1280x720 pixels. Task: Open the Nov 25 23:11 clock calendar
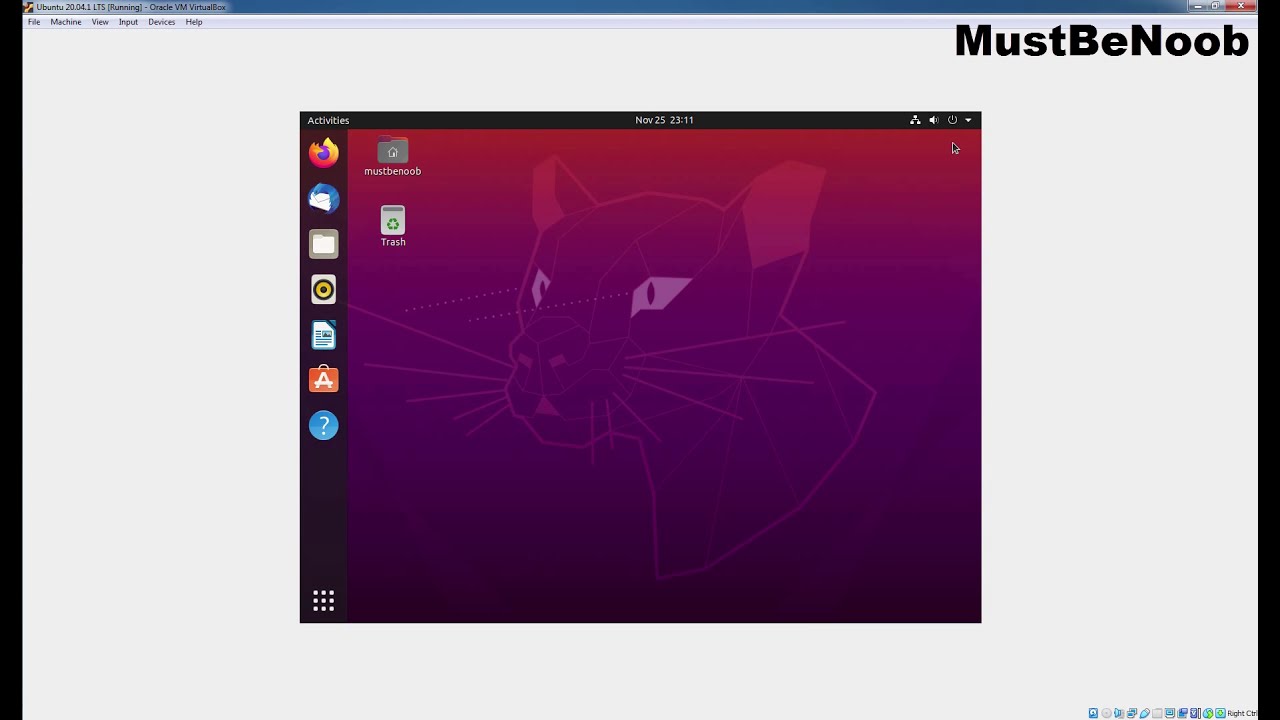click(664, 120)
